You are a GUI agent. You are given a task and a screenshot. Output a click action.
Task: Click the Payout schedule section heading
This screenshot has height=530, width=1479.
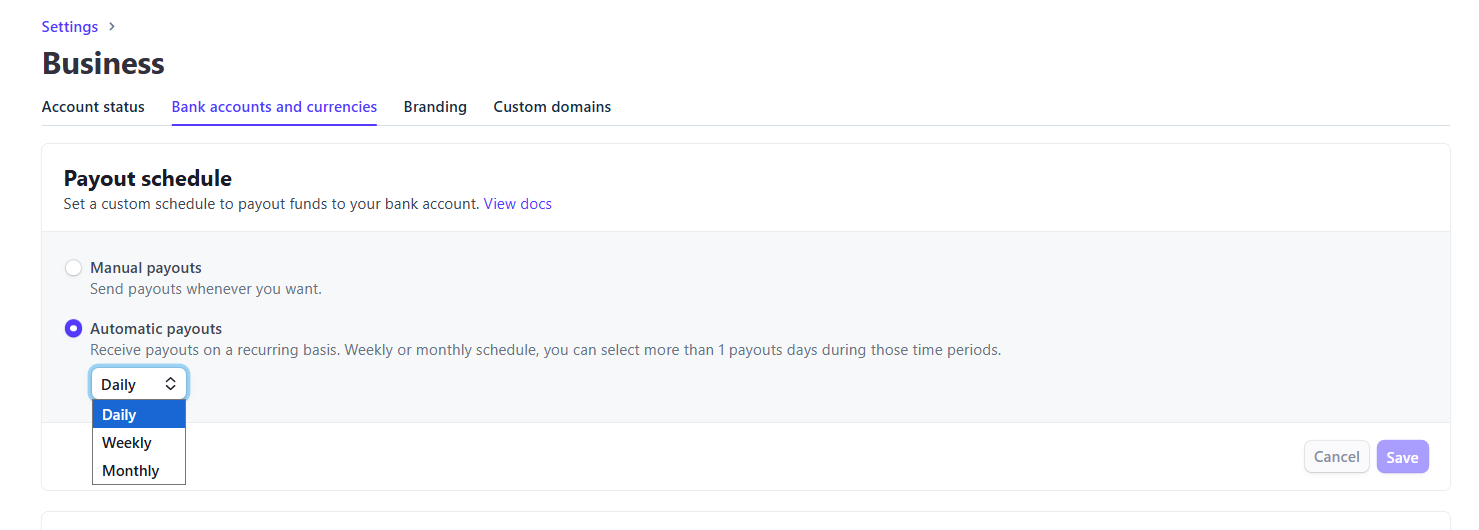click(148, 179)
